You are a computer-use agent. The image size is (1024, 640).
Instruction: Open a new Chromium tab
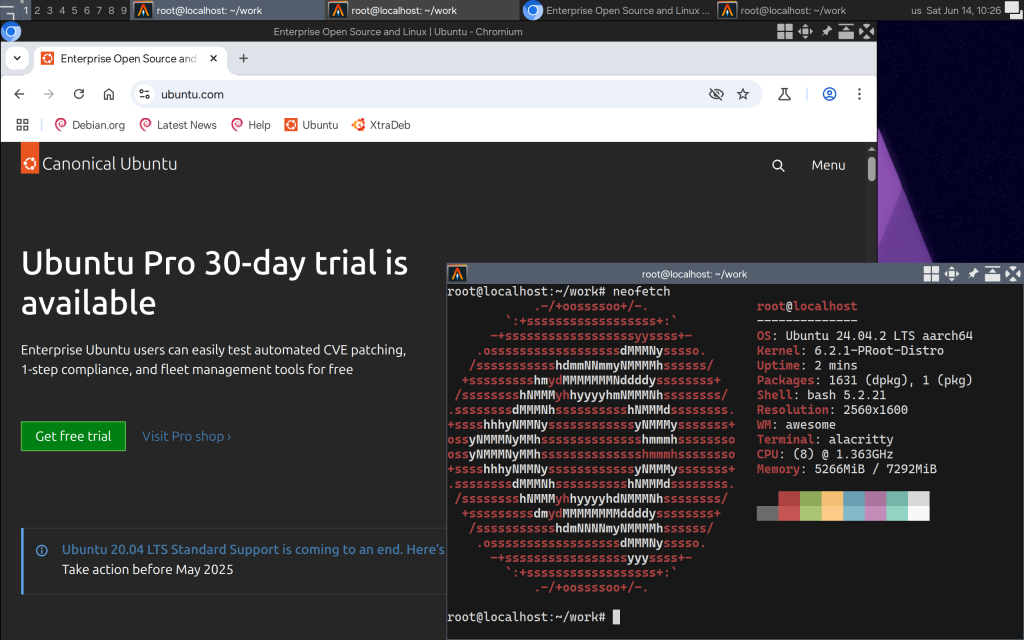[244, 58]
